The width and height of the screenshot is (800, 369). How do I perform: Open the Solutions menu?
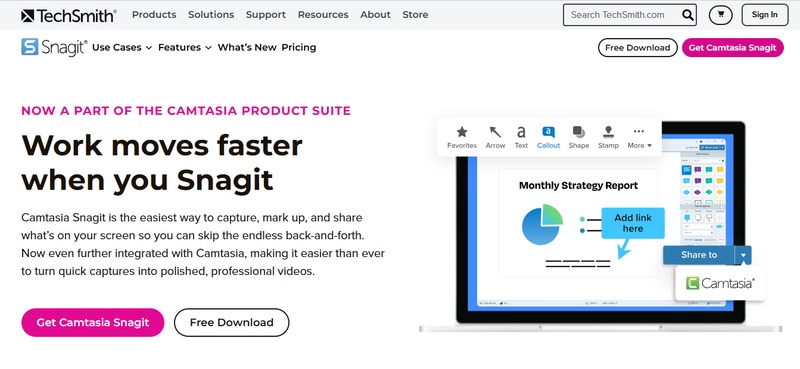[x=211, y=15]
